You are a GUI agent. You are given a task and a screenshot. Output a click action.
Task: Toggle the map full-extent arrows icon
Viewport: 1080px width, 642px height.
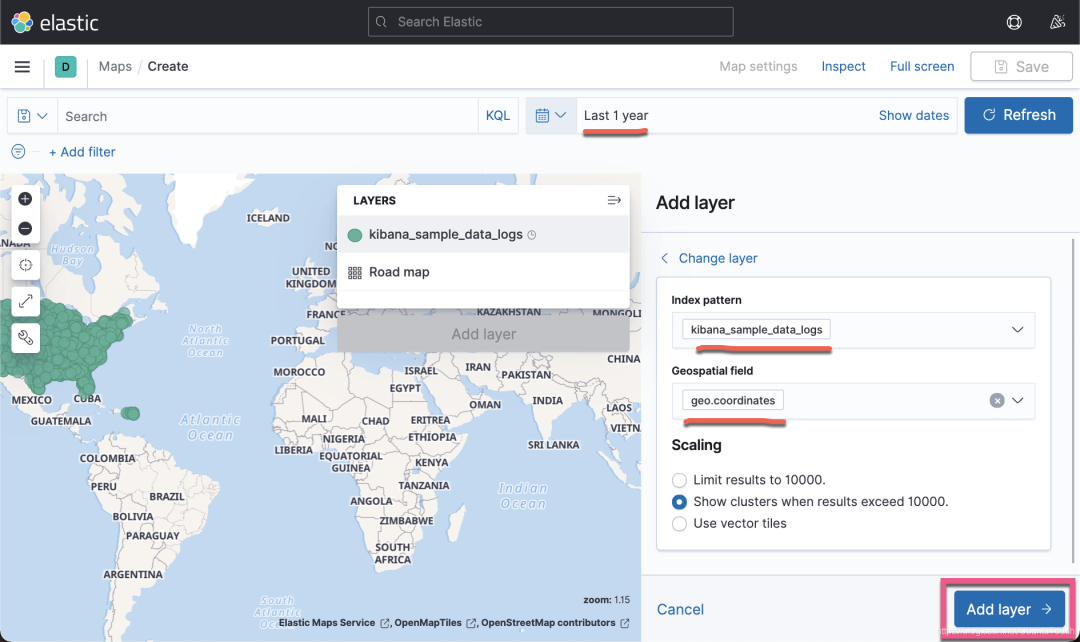pos(25,301)
